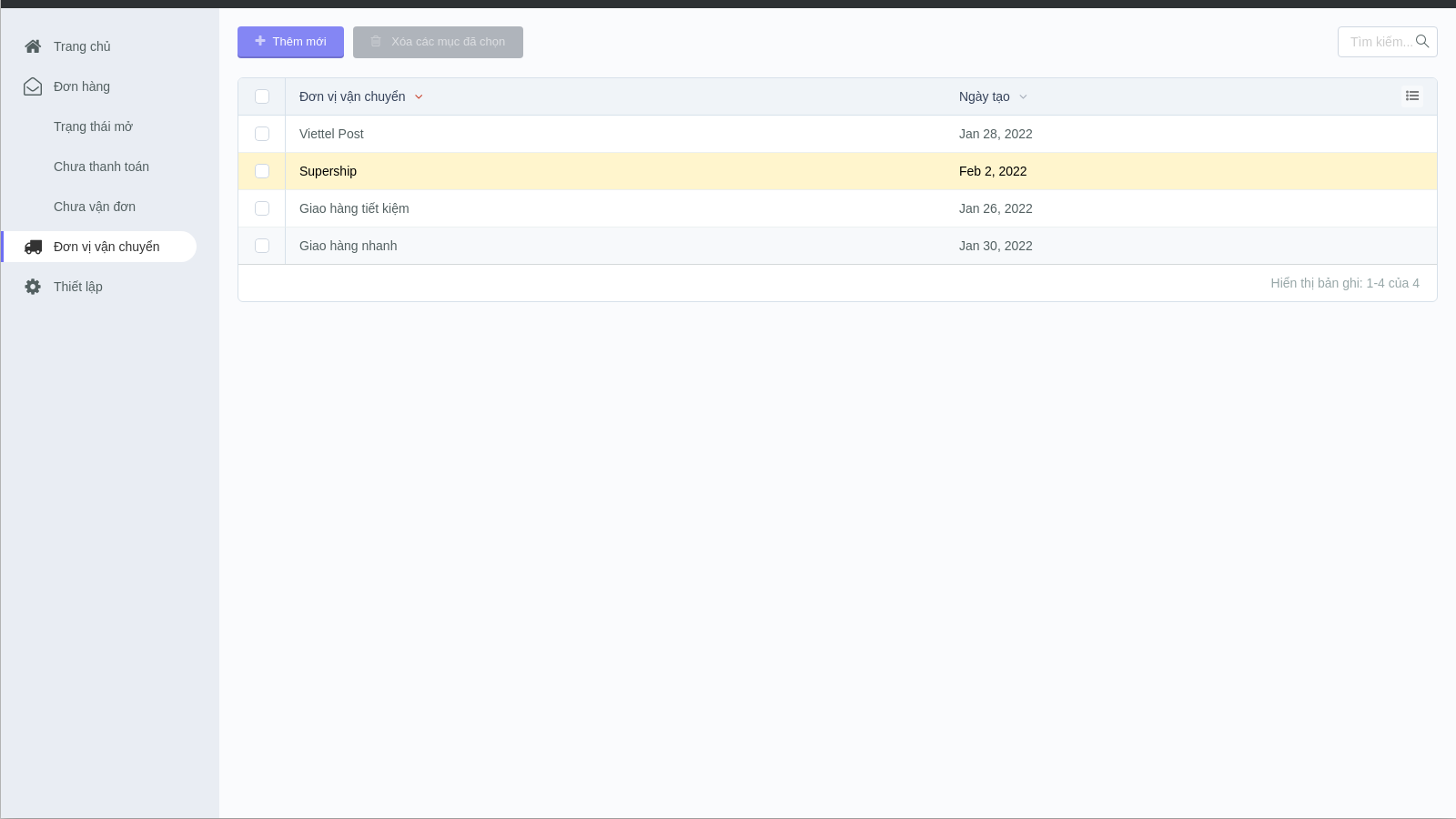The width and height of the screenshot is (1456, 819).
Task: Sort by Ngày tạo chevron
Action: pos(1023,97)
